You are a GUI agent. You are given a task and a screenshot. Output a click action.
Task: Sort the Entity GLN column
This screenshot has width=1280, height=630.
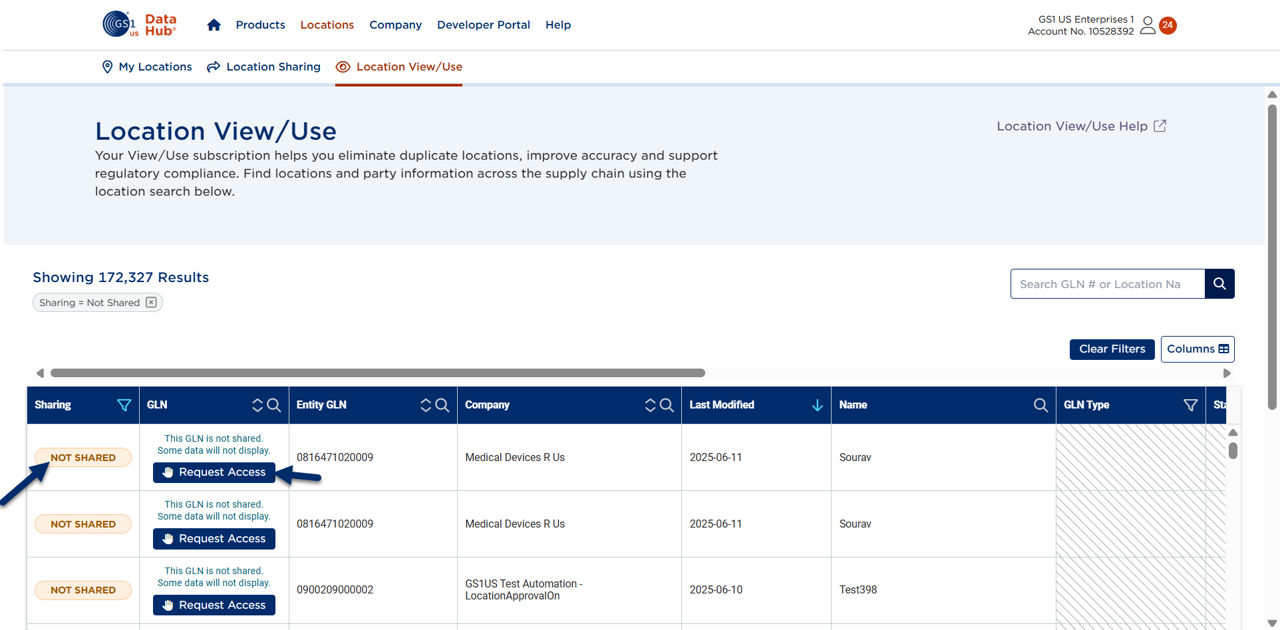(426, 405)
